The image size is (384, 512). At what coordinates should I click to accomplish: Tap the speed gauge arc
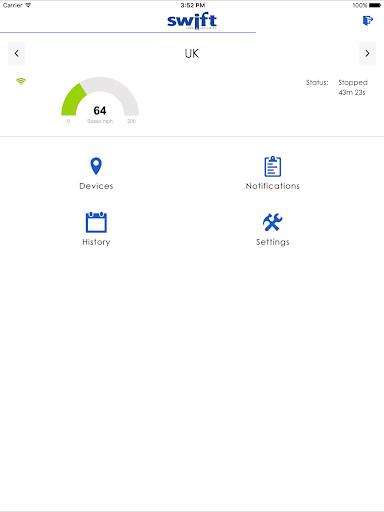tap(100, 96)
